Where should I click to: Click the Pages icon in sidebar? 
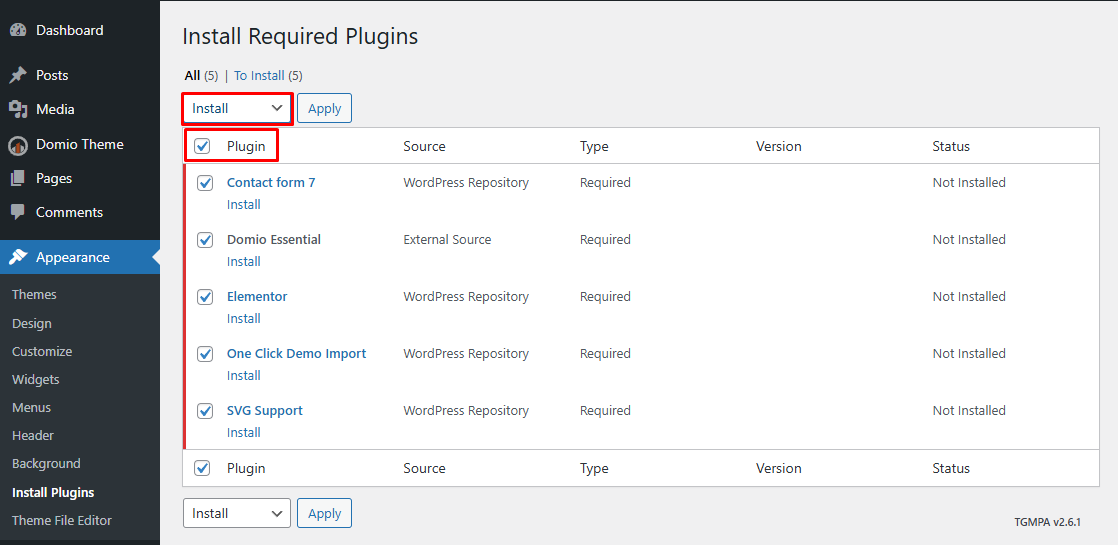pyautogui.click(x=18, y=178)
